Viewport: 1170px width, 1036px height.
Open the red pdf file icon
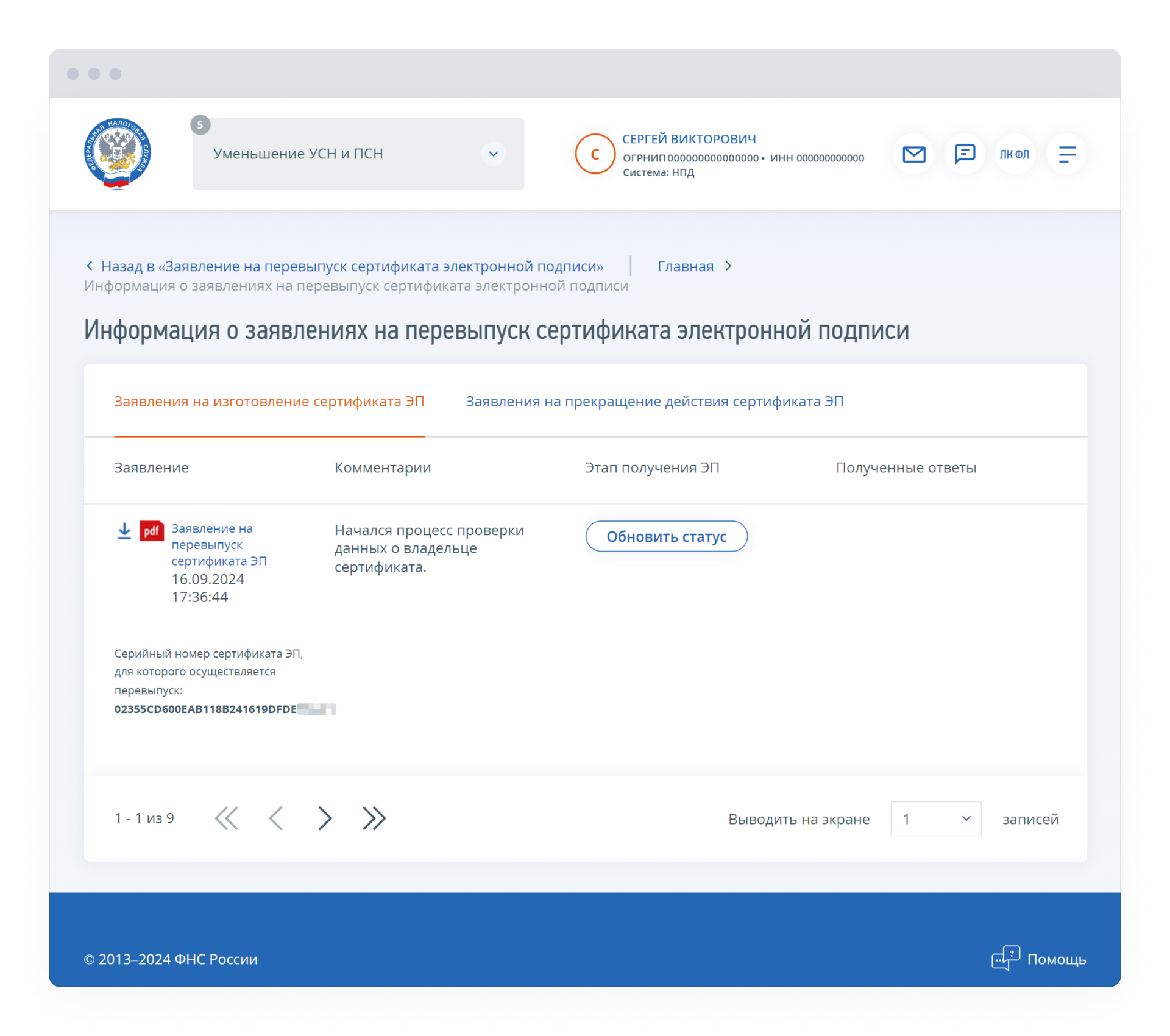[151, 531]
